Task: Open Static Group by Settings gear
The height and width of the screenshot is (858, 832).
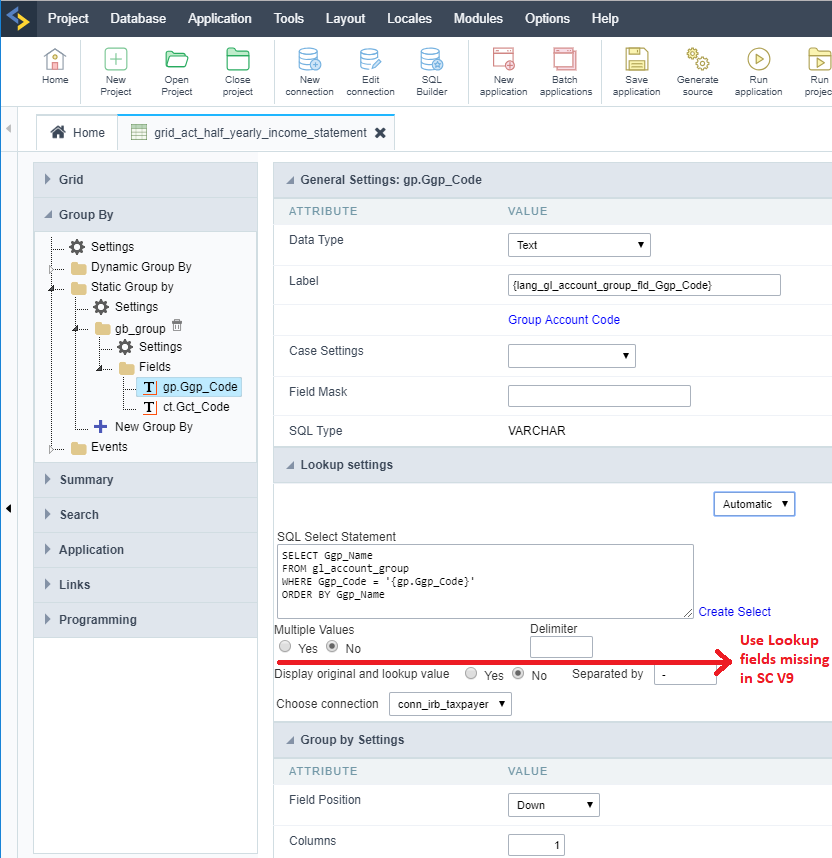Action: tap(125, 307)
